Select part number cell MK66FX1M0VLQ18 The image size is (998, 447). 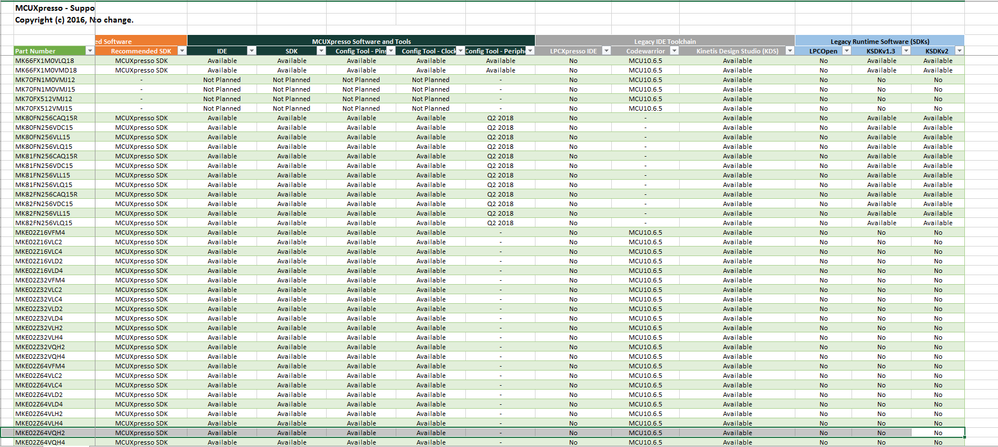pyautogui.click(x=54, y=60)
